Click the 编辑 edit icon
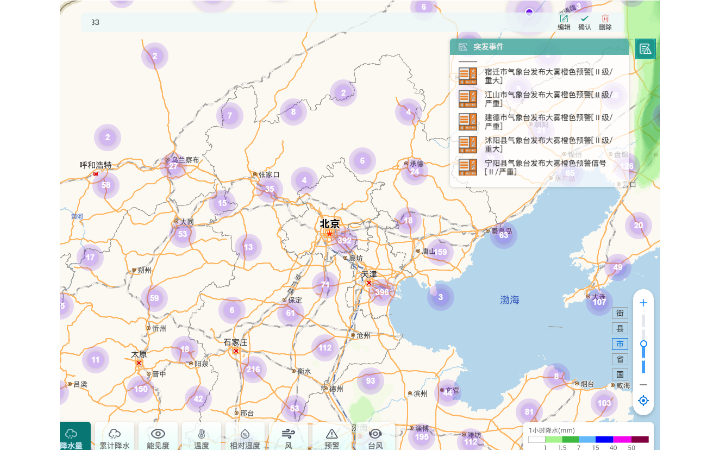The image size is (720, 450). [564, 22]
